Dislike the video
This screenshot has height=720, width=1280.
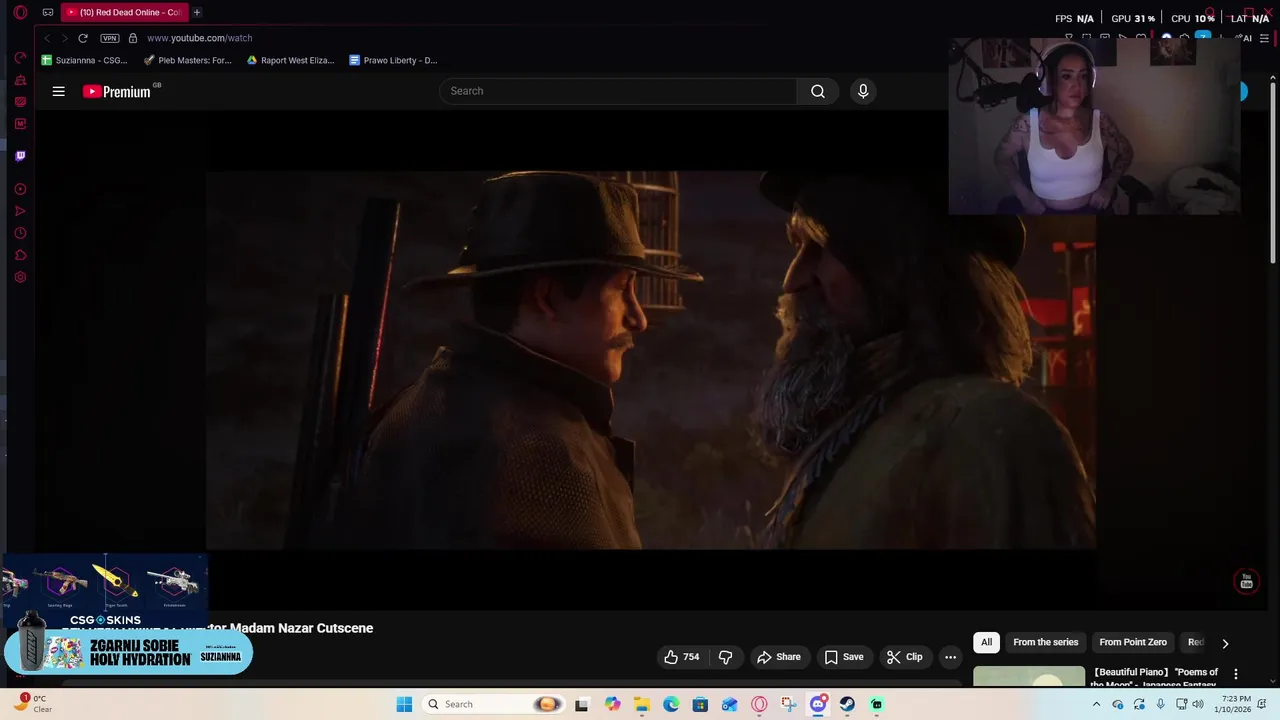[x=726, y=657]
